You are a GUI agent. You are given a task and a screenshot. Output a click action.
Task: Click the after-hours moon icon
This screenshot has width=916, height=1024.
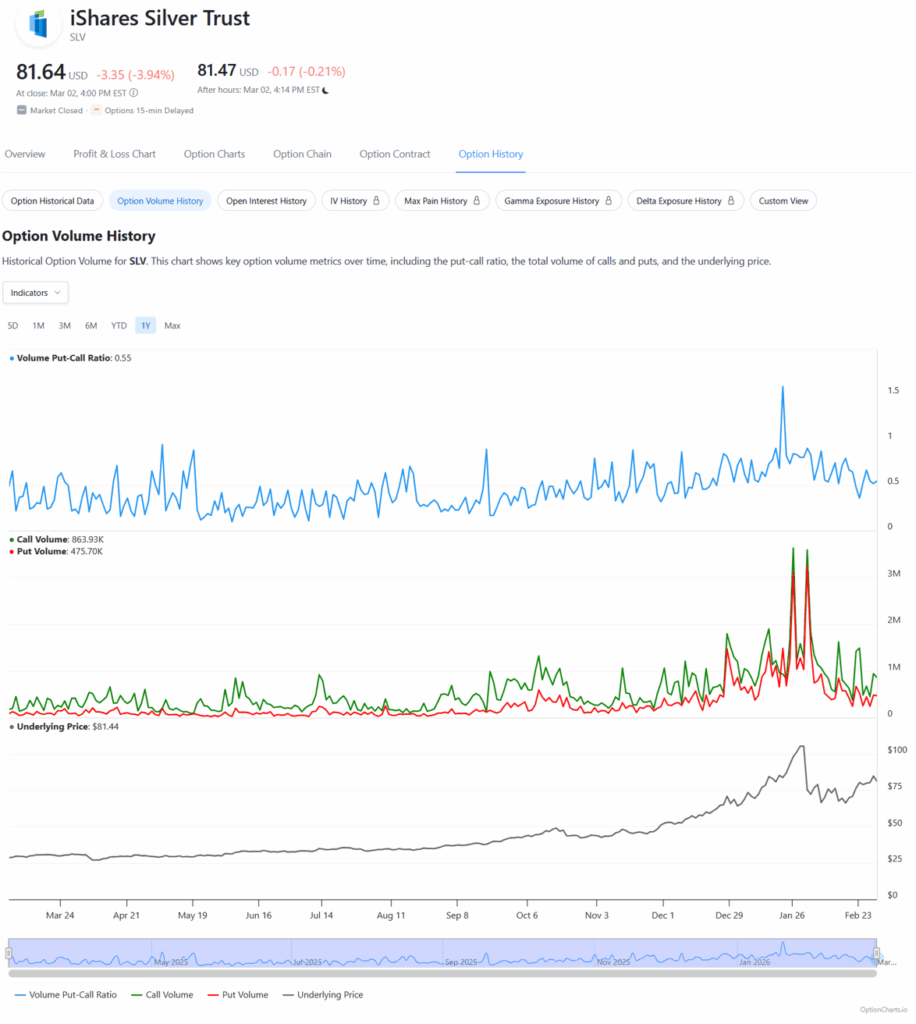[x=326, y=90]
